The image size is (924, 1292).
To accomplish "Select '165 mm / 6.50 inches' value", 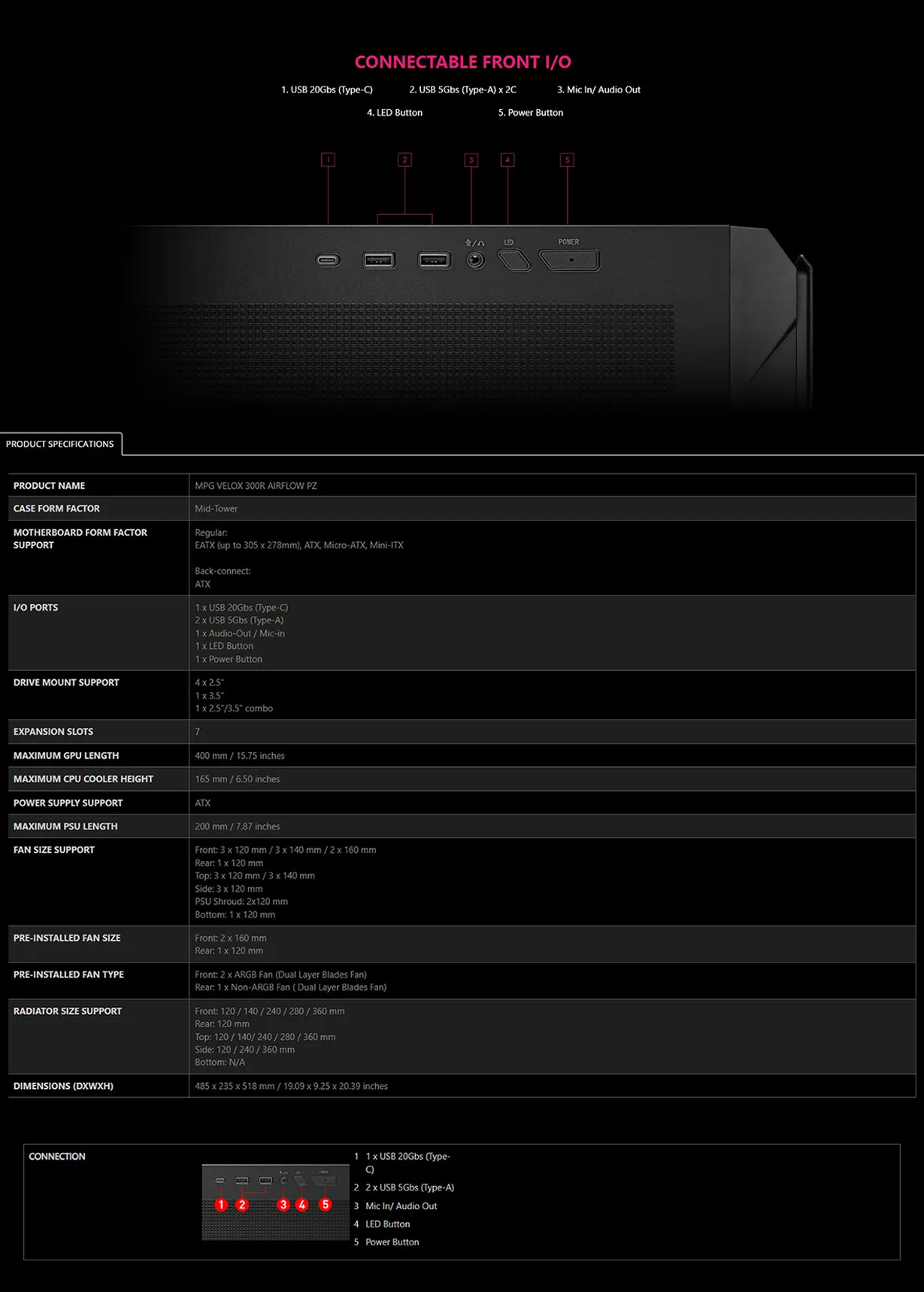I will [238, 779].
